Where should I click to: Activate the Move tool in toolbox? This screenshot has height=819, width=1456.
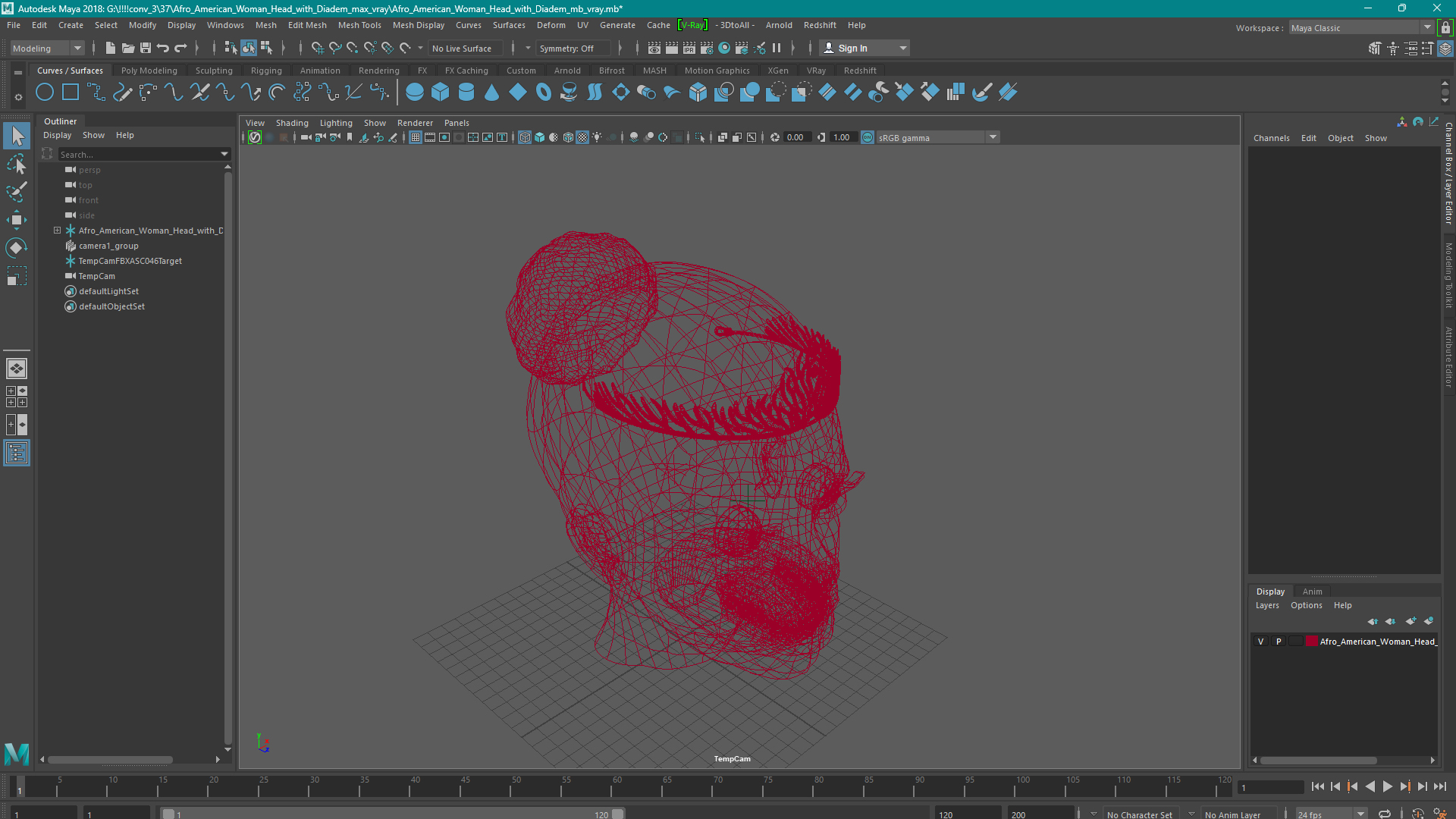pos(17,220)
